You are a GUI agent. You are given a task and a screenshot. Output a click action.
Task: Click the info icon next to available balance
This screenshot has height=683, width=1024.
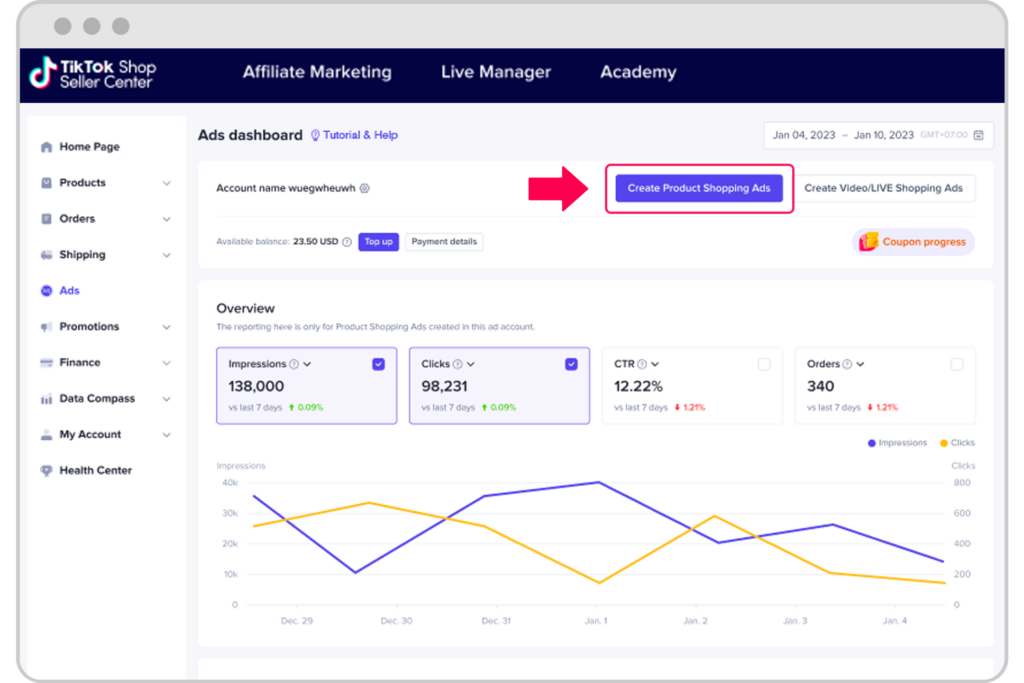click(347, 242)
